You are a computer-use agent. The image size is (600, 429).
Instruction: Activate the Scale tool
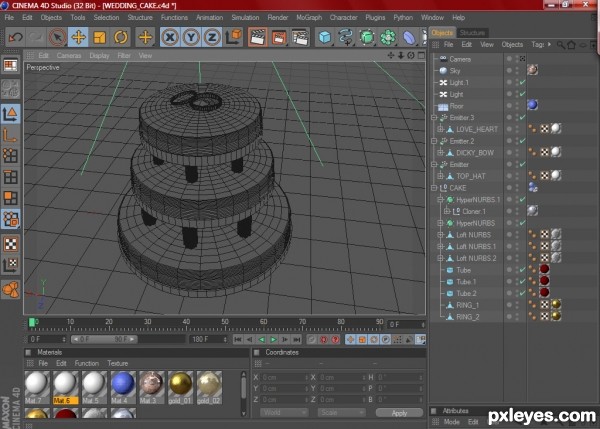click(99, 37)
